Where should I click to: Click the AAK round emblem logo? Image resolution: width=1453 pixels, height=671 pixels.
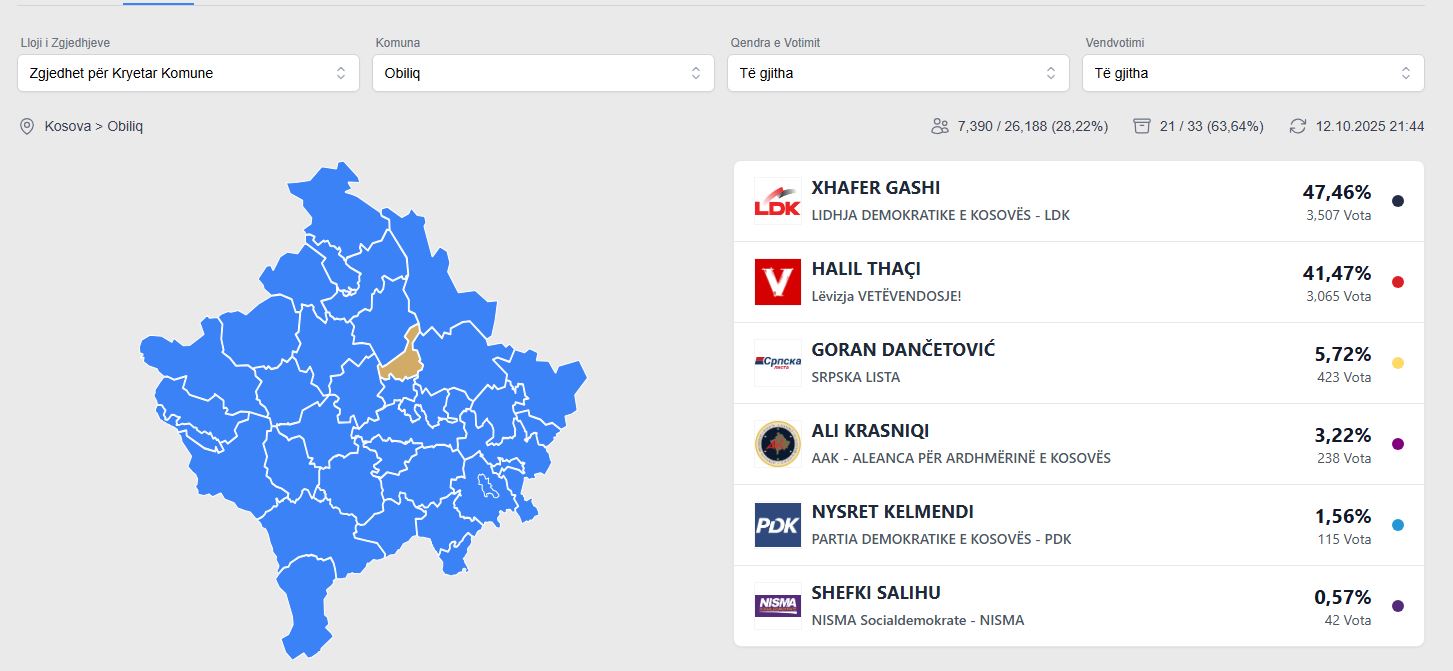coord(777,444)
